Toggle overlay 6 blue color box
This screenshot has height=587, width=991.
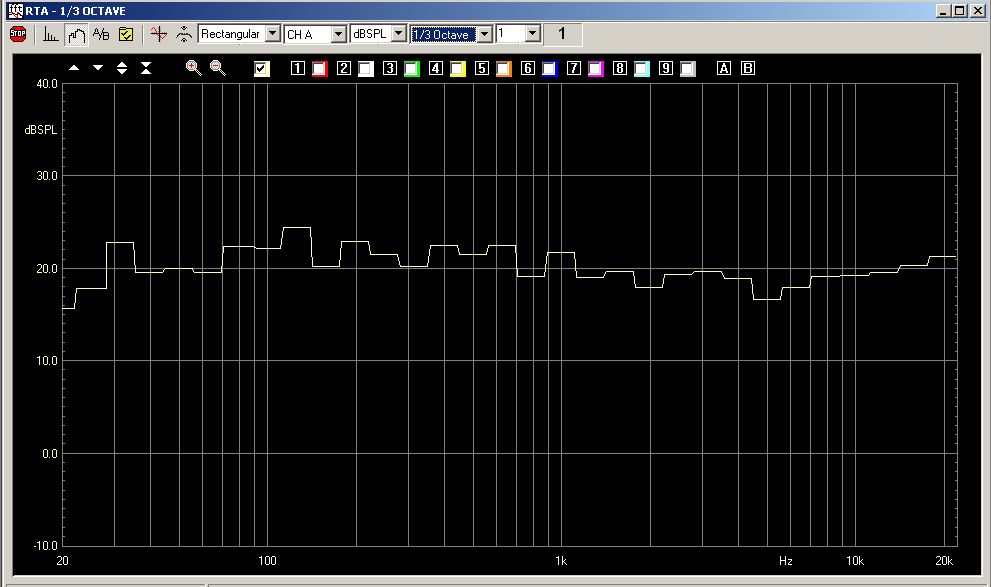[549, 69]
